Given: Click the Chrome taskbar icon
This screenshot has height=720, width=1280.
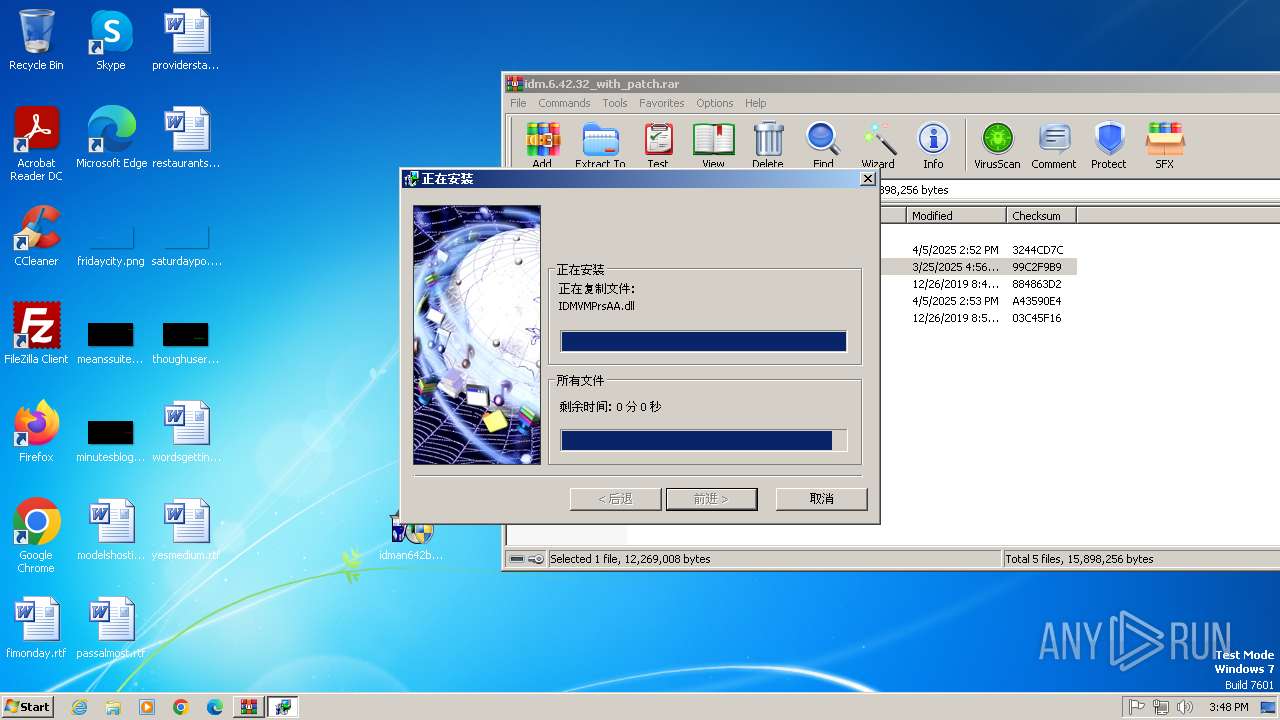Looking at the screenshot, I should pyautogui.click(x=181, y=707).
